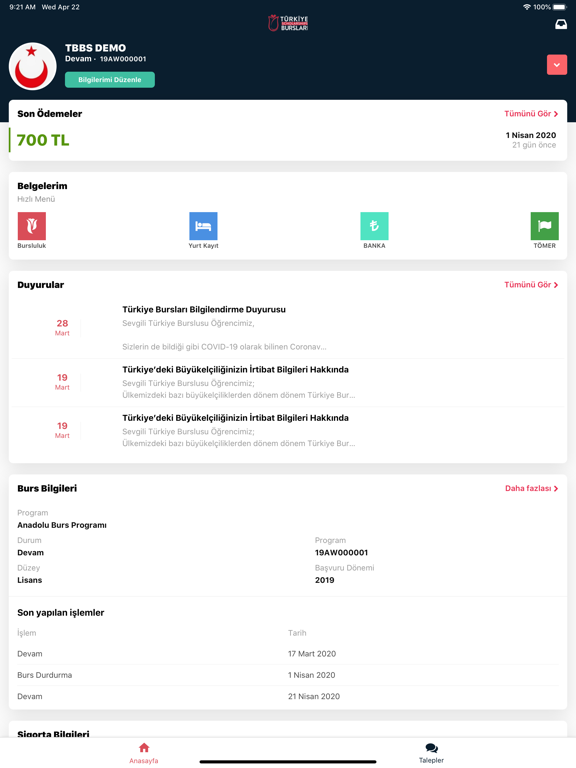View all payments via Tümünü Gör in Son Ödemeler
Viewport: 576px width, 768px height.
[x=531, y=114]
